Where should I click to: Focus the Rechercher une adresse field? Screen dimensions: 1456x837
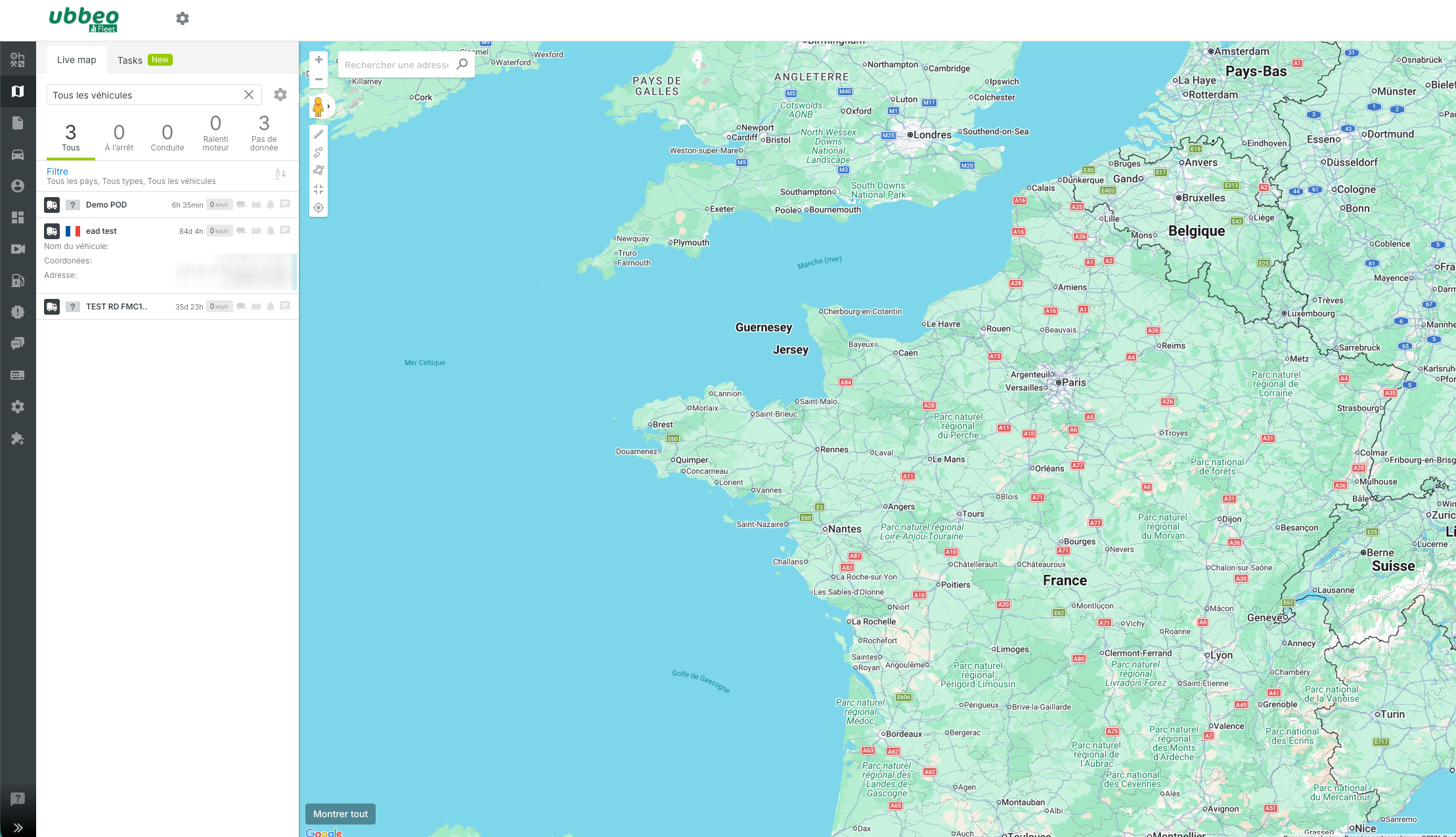(x=397, y=65)
